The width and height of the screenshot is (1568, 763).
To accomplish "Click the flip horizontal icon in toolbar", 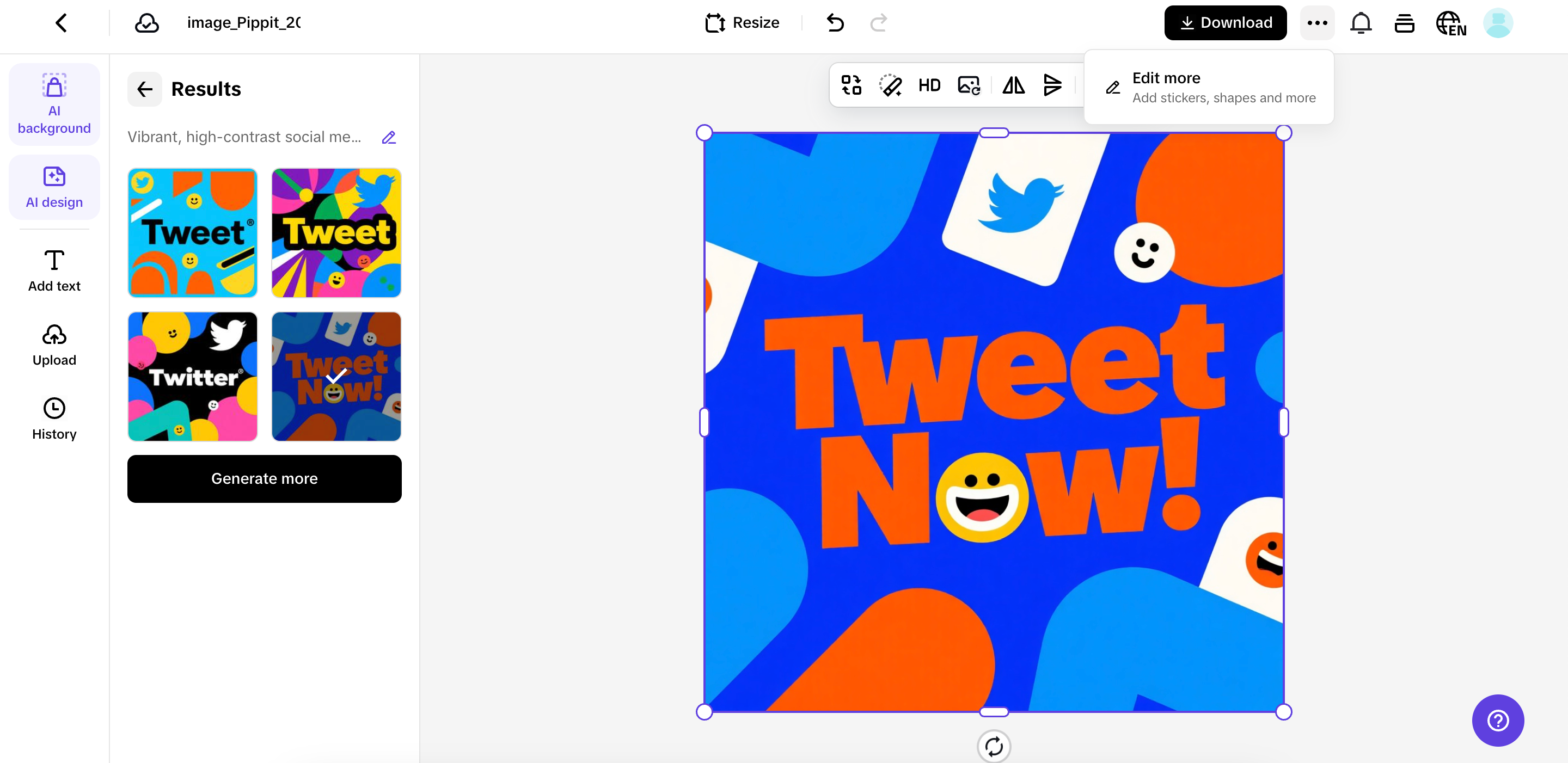I will point(1013,85).
